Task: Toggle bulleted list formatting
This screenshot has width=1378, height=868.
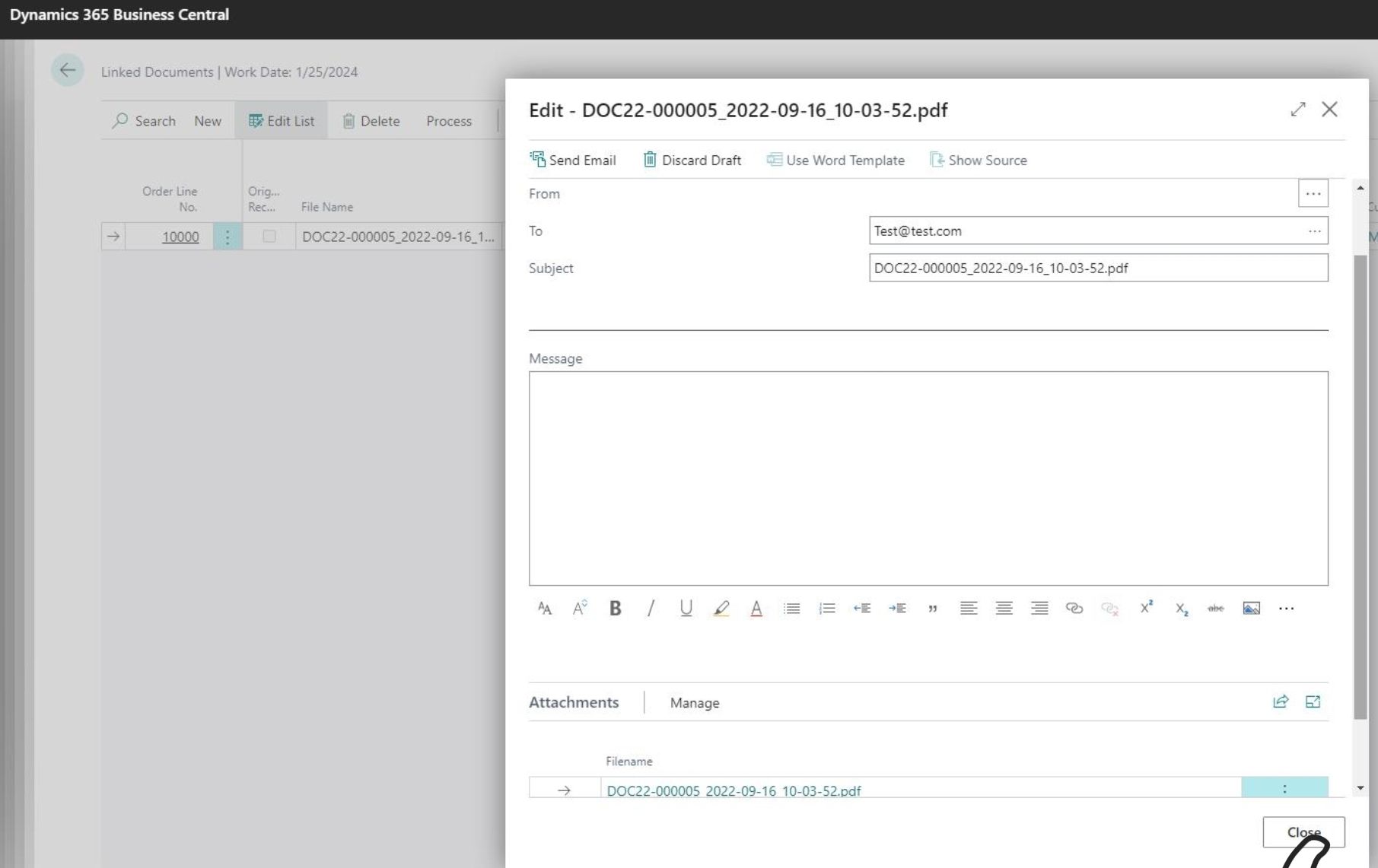Action: [791, 608]
